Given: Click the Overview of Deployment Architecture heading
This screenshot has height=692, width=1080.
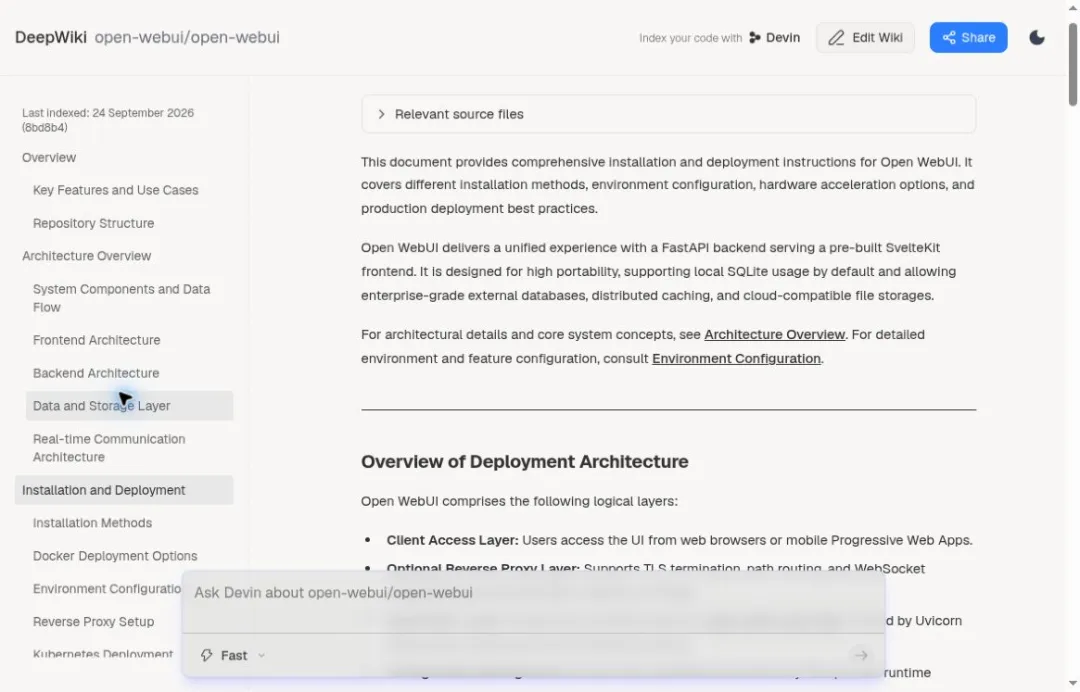Looking at the screenshot, I should tap(525, 461).
